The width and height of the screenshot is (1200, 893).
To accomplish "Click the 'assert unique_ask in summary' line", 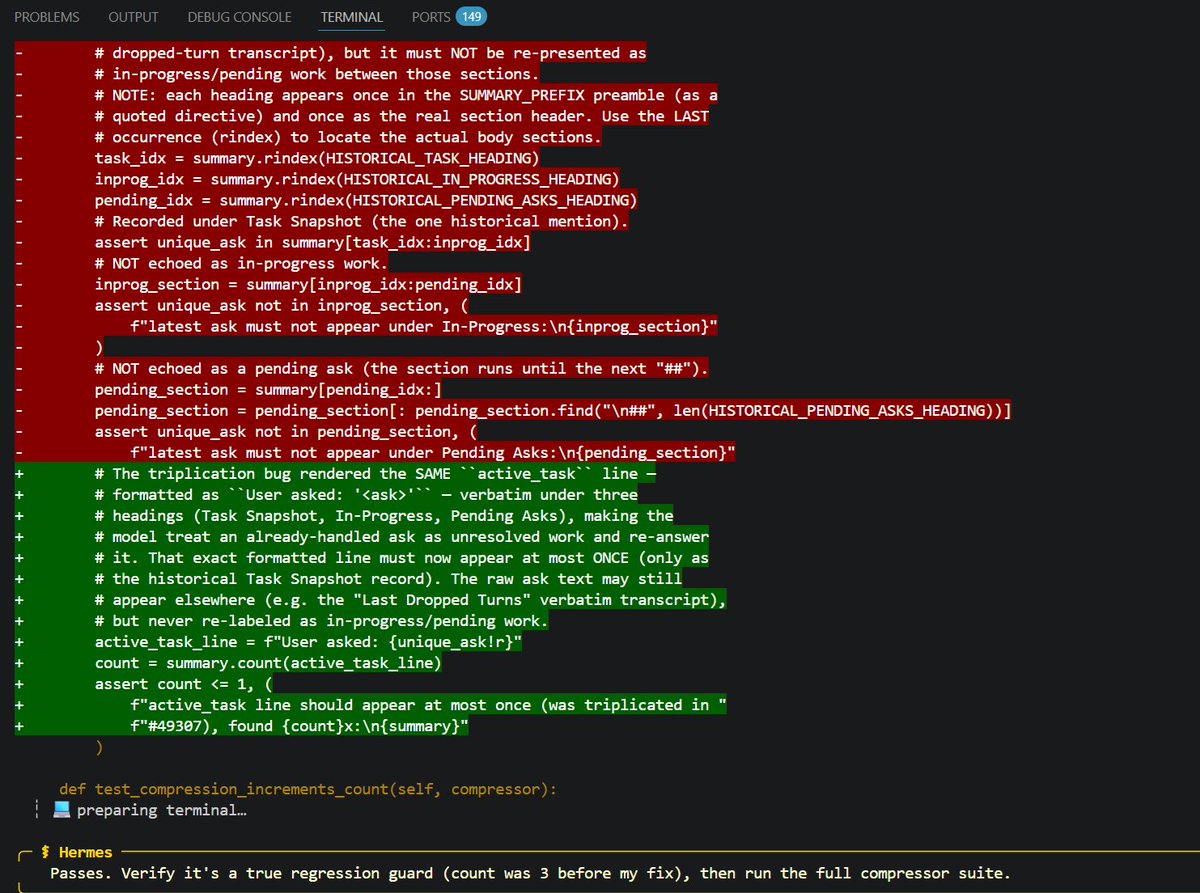I will 312,243.
